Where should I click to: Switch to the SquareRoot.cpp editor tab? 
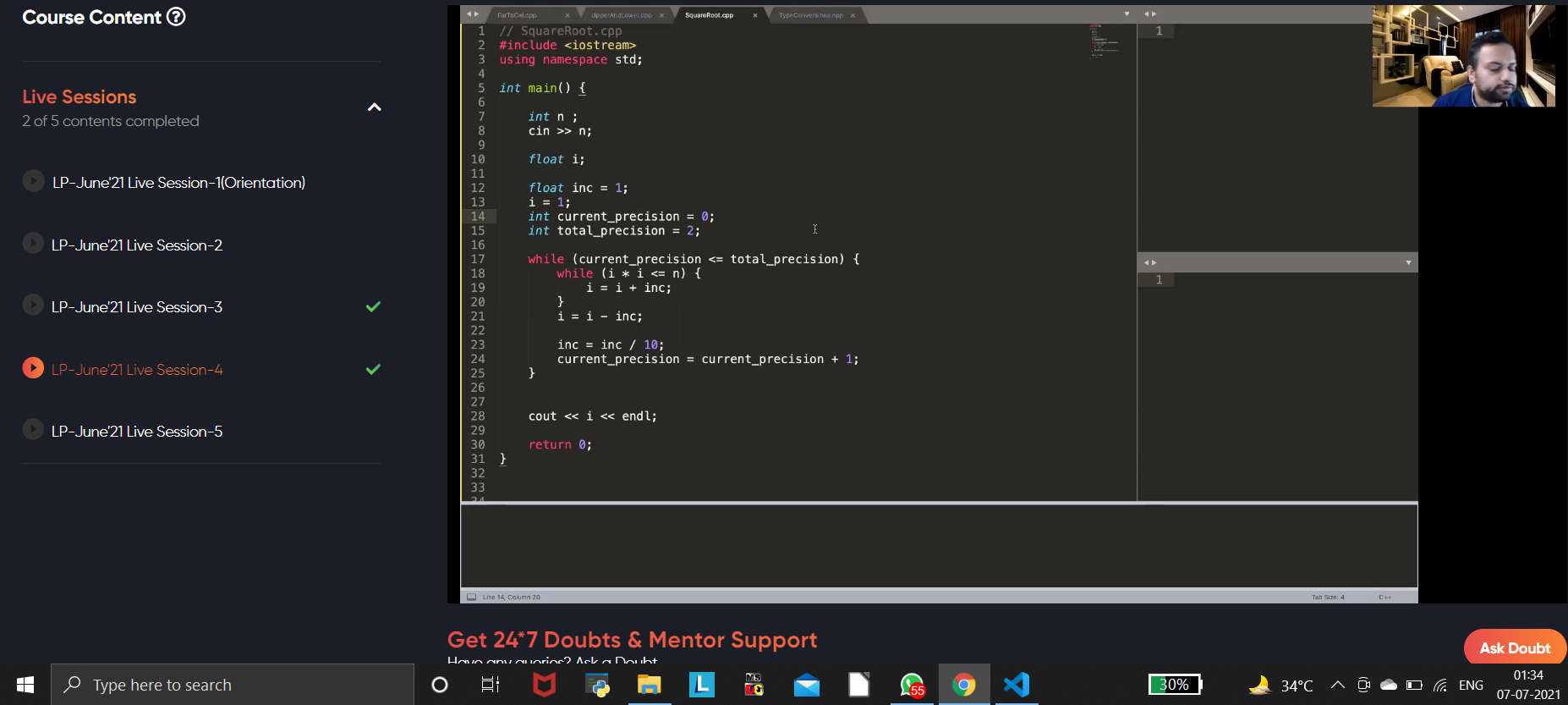click(710, 15)
